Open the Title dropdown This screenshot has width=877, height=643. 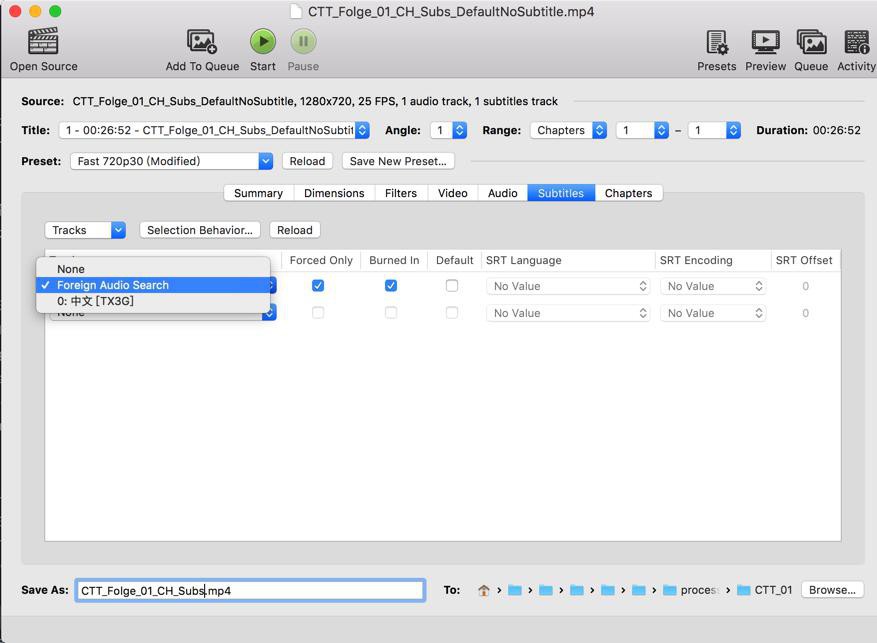[214, 130]
